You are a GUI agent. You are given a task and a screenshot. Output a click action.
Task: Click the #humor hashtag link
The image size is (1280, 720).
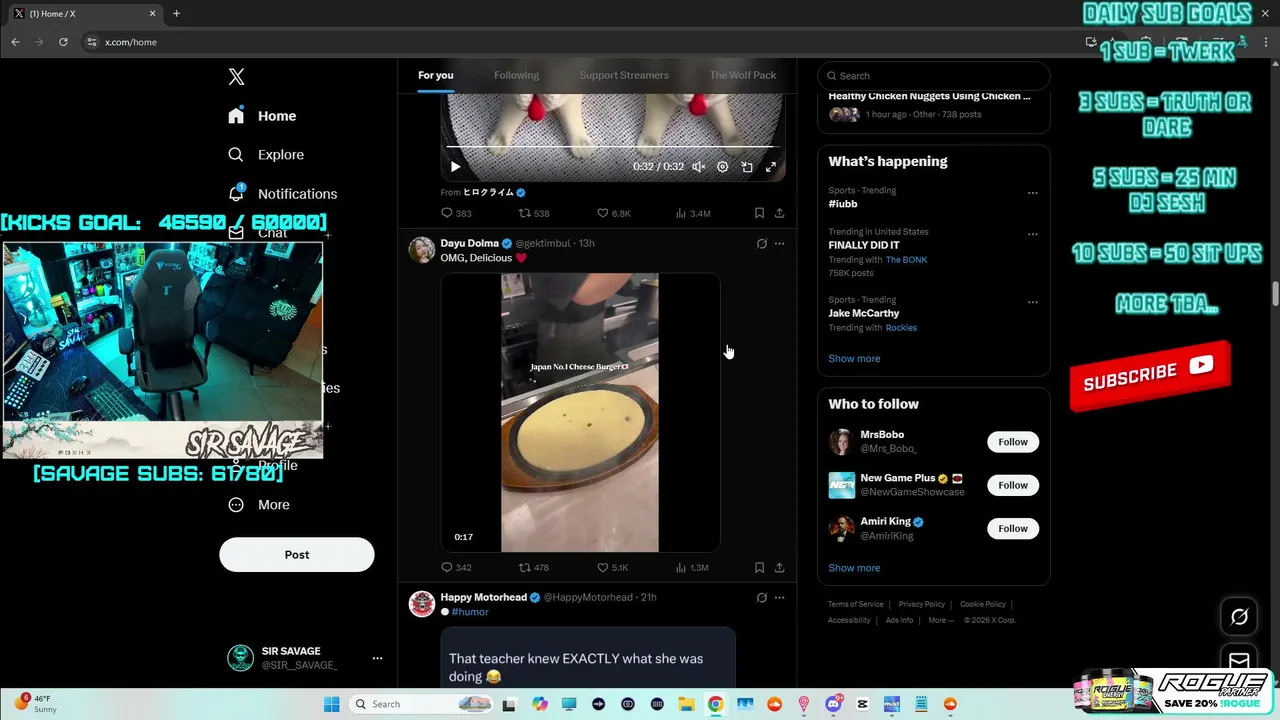pos(469,612)
